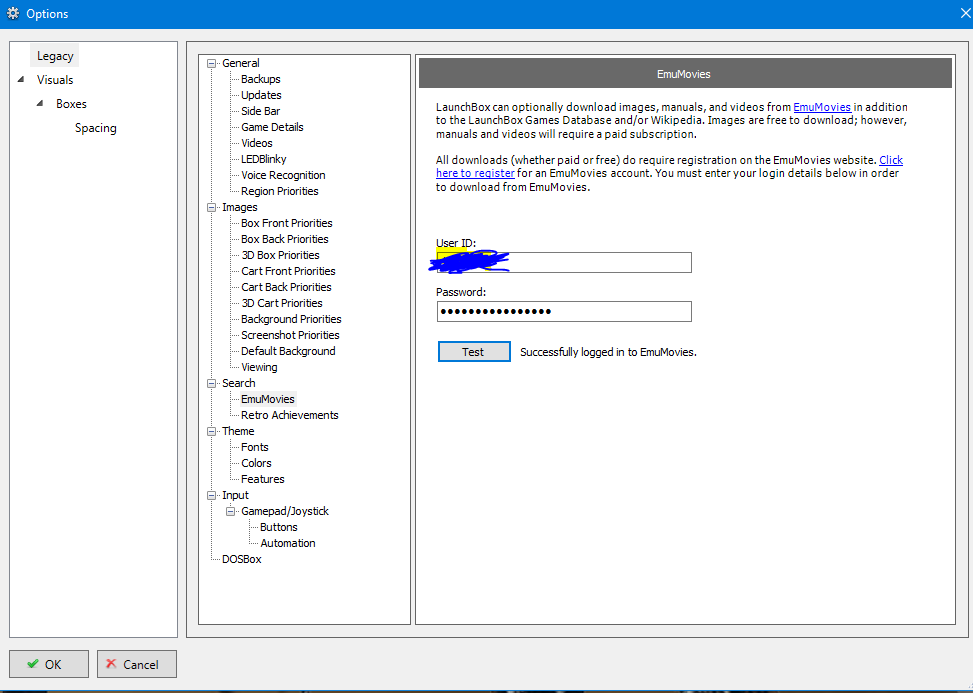Select the Legacy section
Screen dimensions: 973x693
(55, 56)
